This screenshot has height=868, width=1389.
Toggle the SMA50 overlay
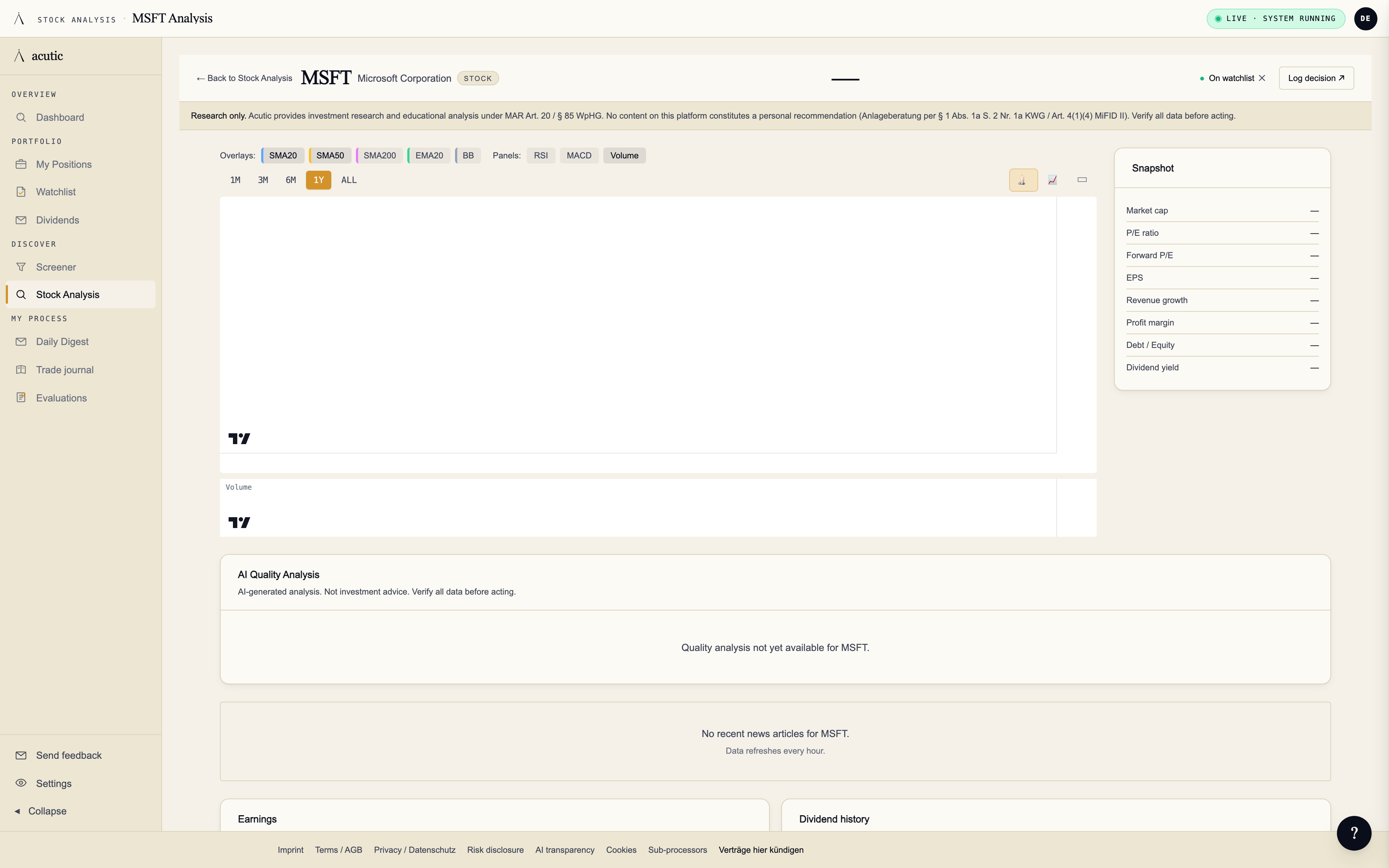pos(330,156)
